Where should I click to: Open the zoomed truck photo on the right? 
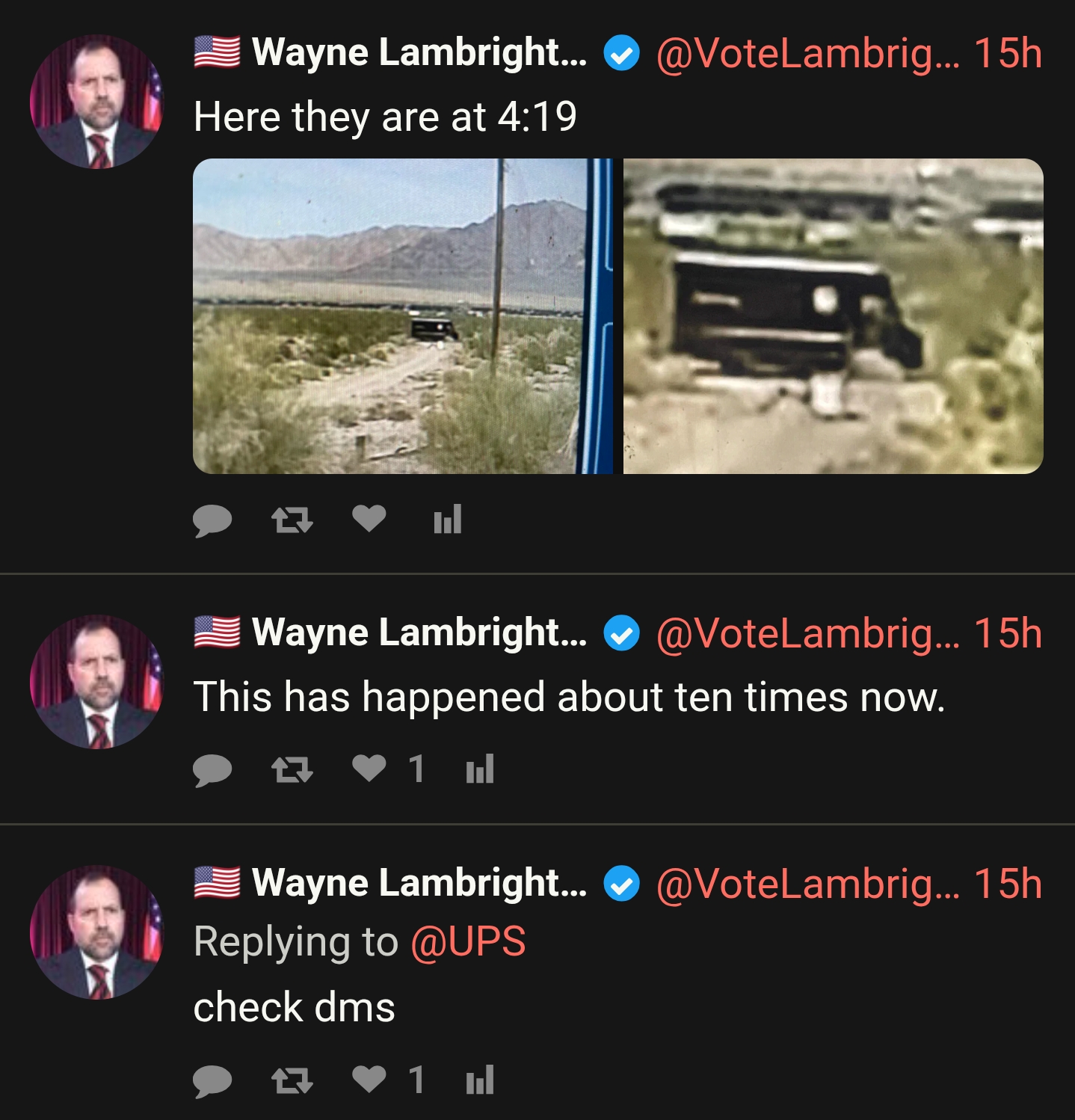pos(833,316)
